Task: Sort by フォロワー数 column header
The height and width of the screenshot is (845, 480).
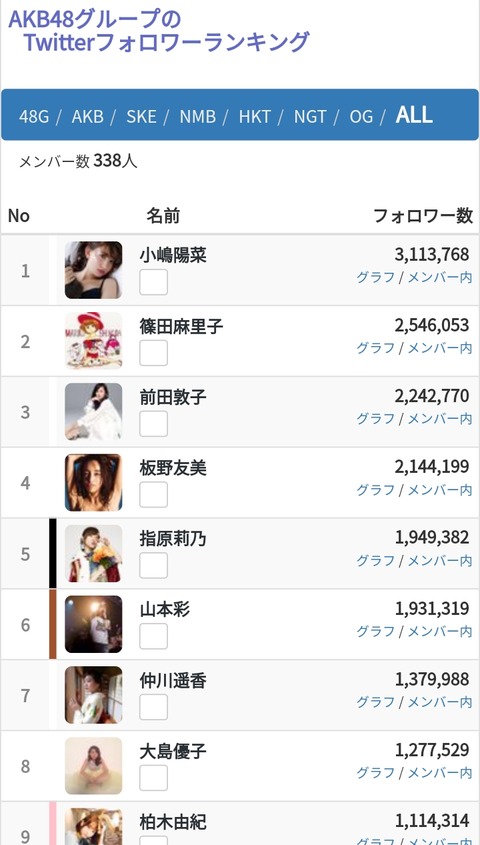Action: coord(423,216)
